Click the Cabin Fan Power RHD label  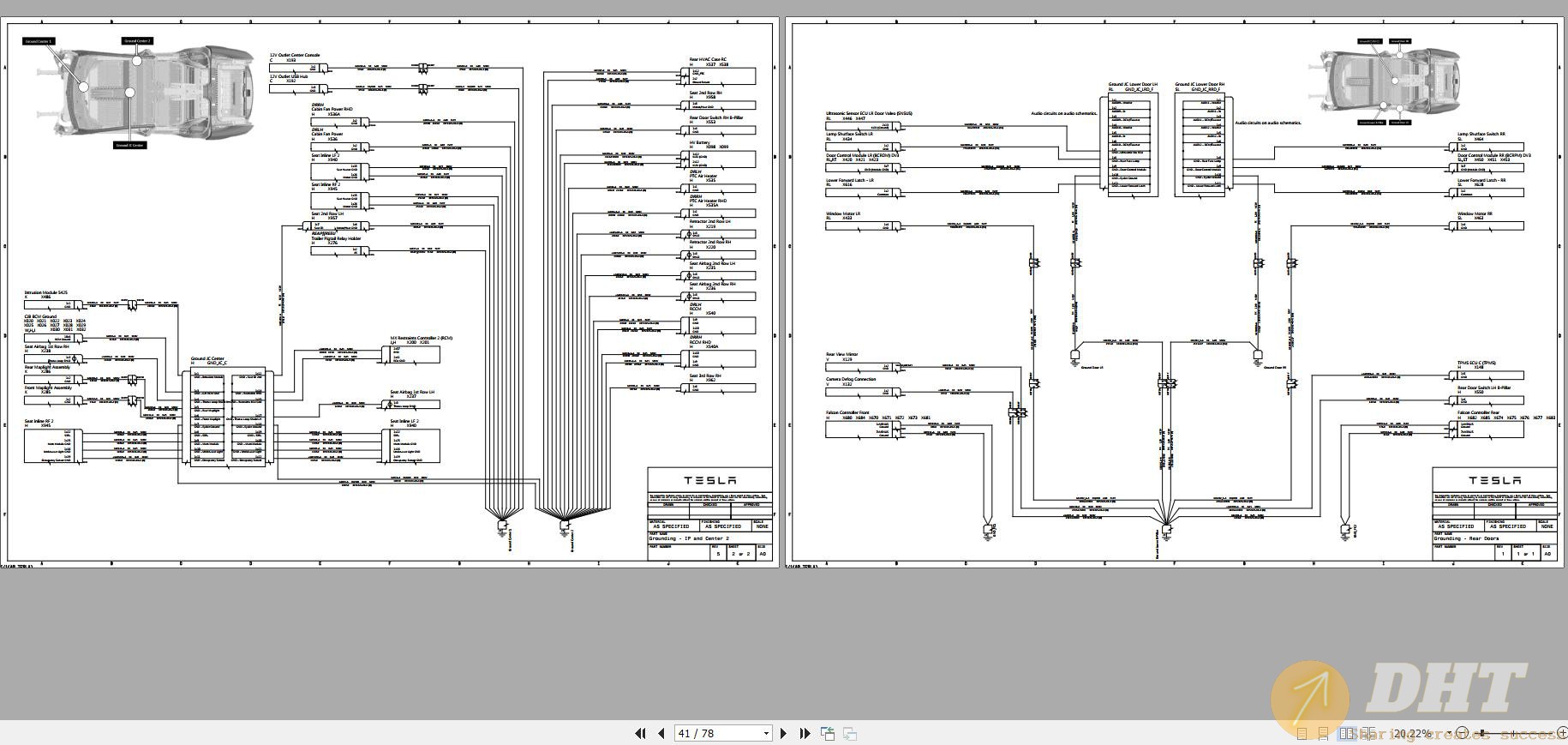pos(332,110)
